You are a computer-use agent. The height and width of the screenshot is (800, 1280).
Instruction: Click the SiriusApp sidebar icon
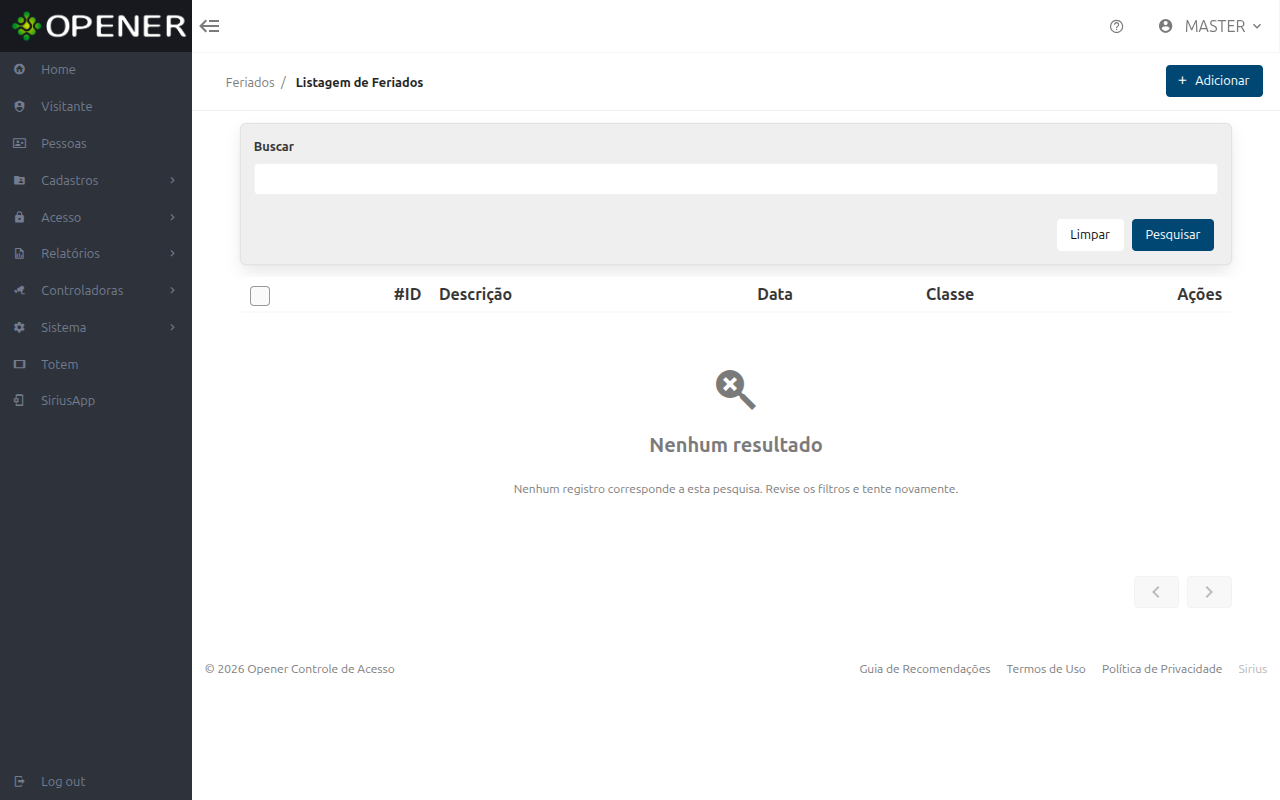(x=19, y=401)
